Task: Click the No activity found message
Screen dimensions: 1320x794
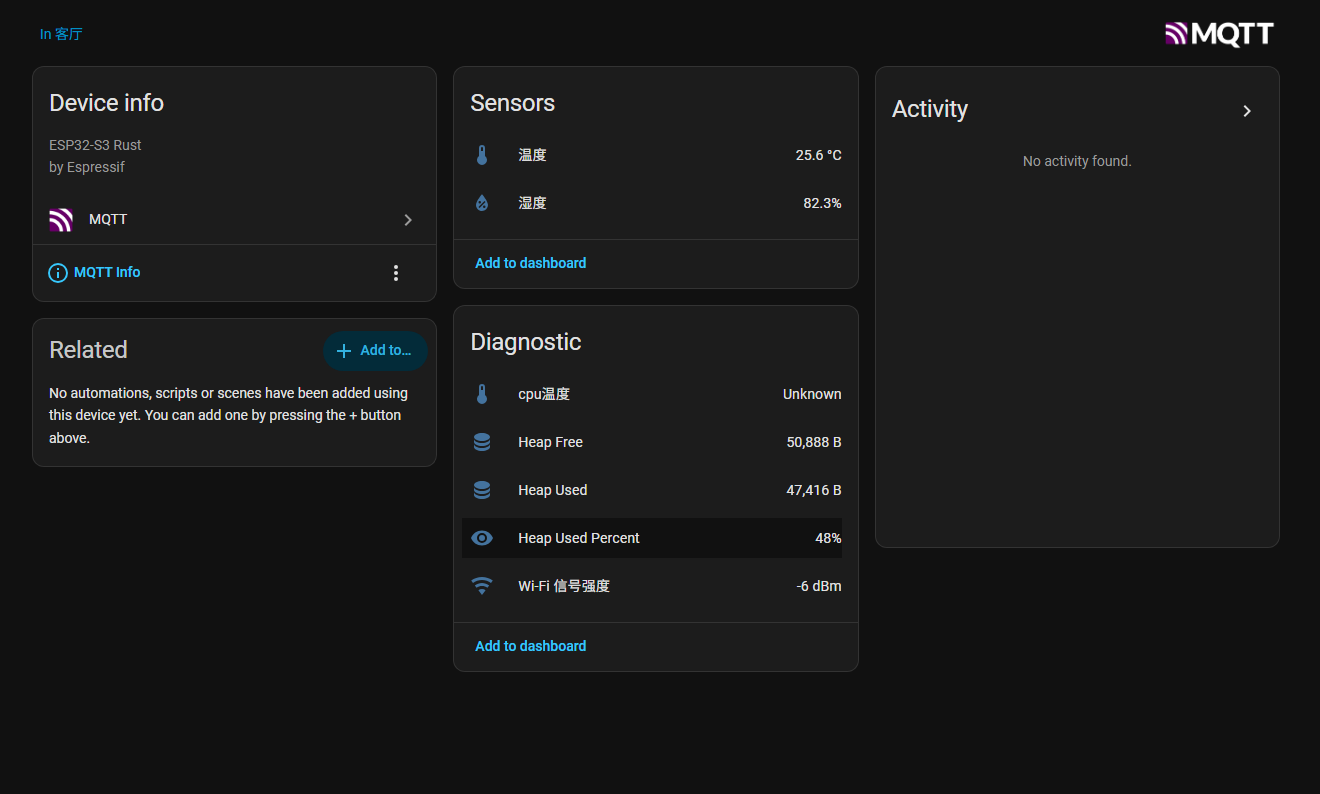Action: tap(1077, 161)
